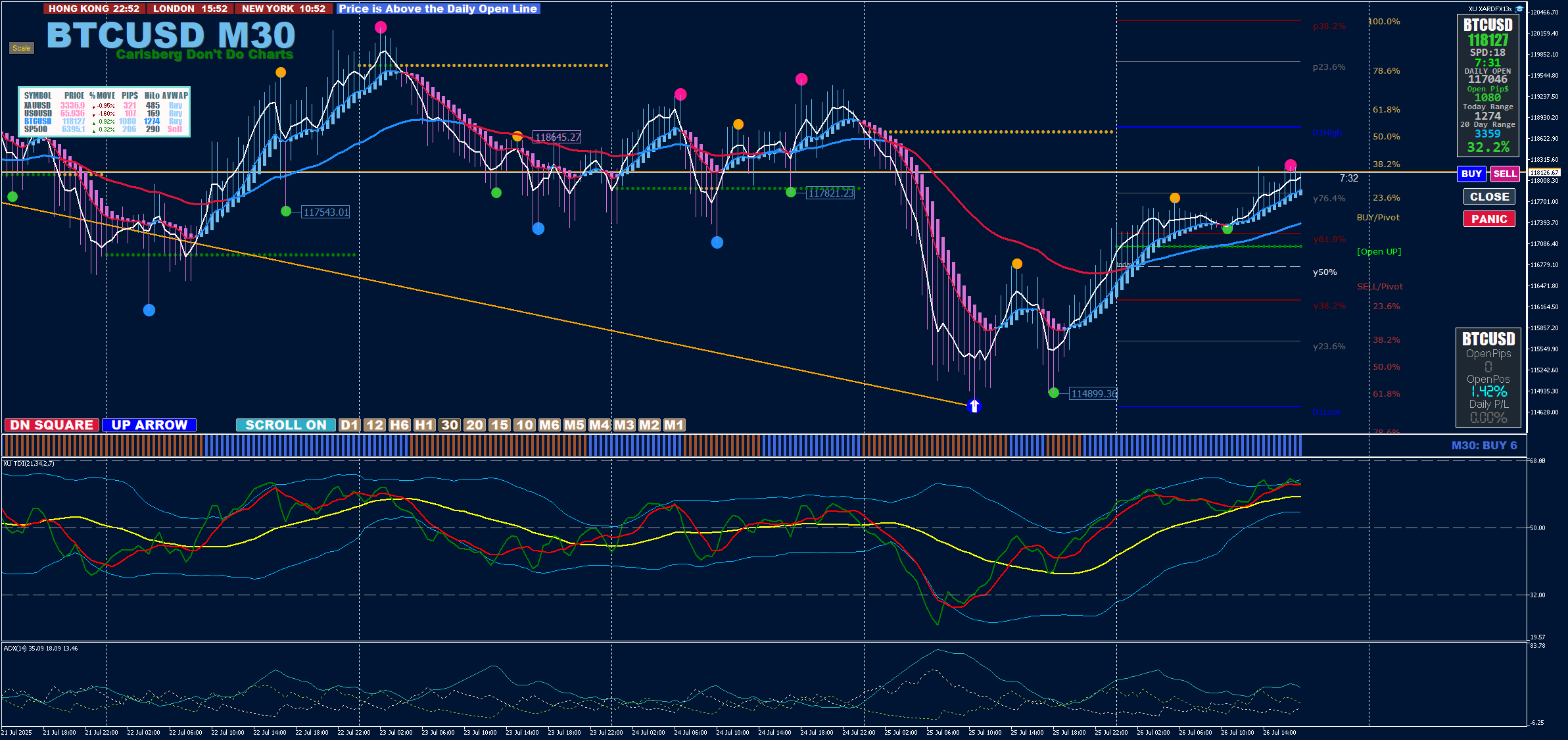The height and width of the screenshot is (740, 1568).
Task: Click the blue BUY button
Action: (x=1471, y=174)
